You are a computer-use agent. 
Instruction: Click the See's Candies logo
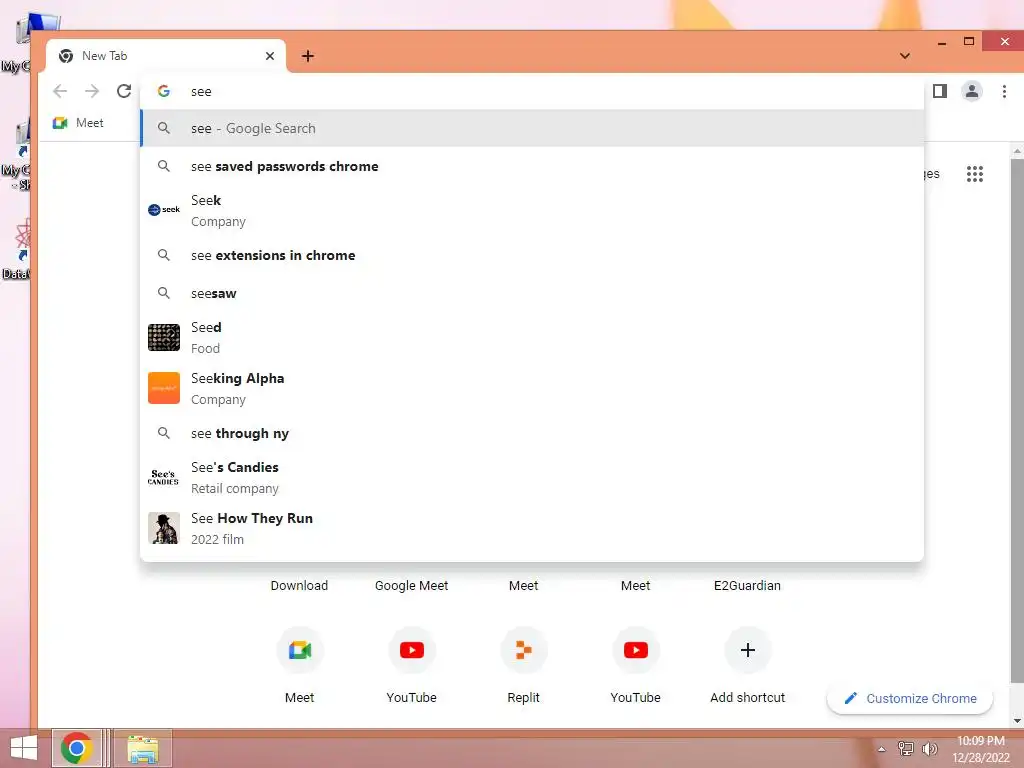pos(163,477)
